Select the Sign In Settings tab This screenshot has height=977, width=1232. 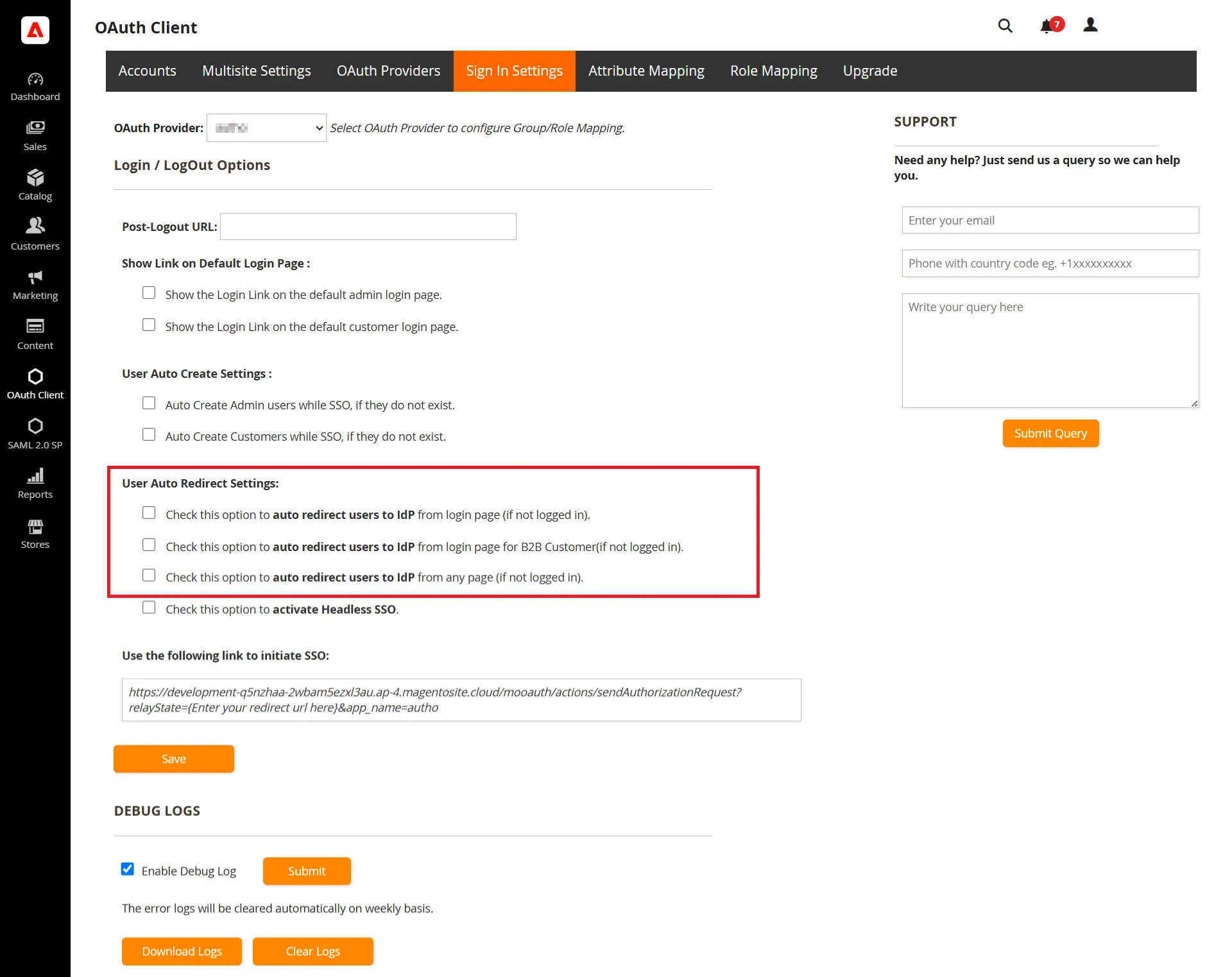click(515, 71)
